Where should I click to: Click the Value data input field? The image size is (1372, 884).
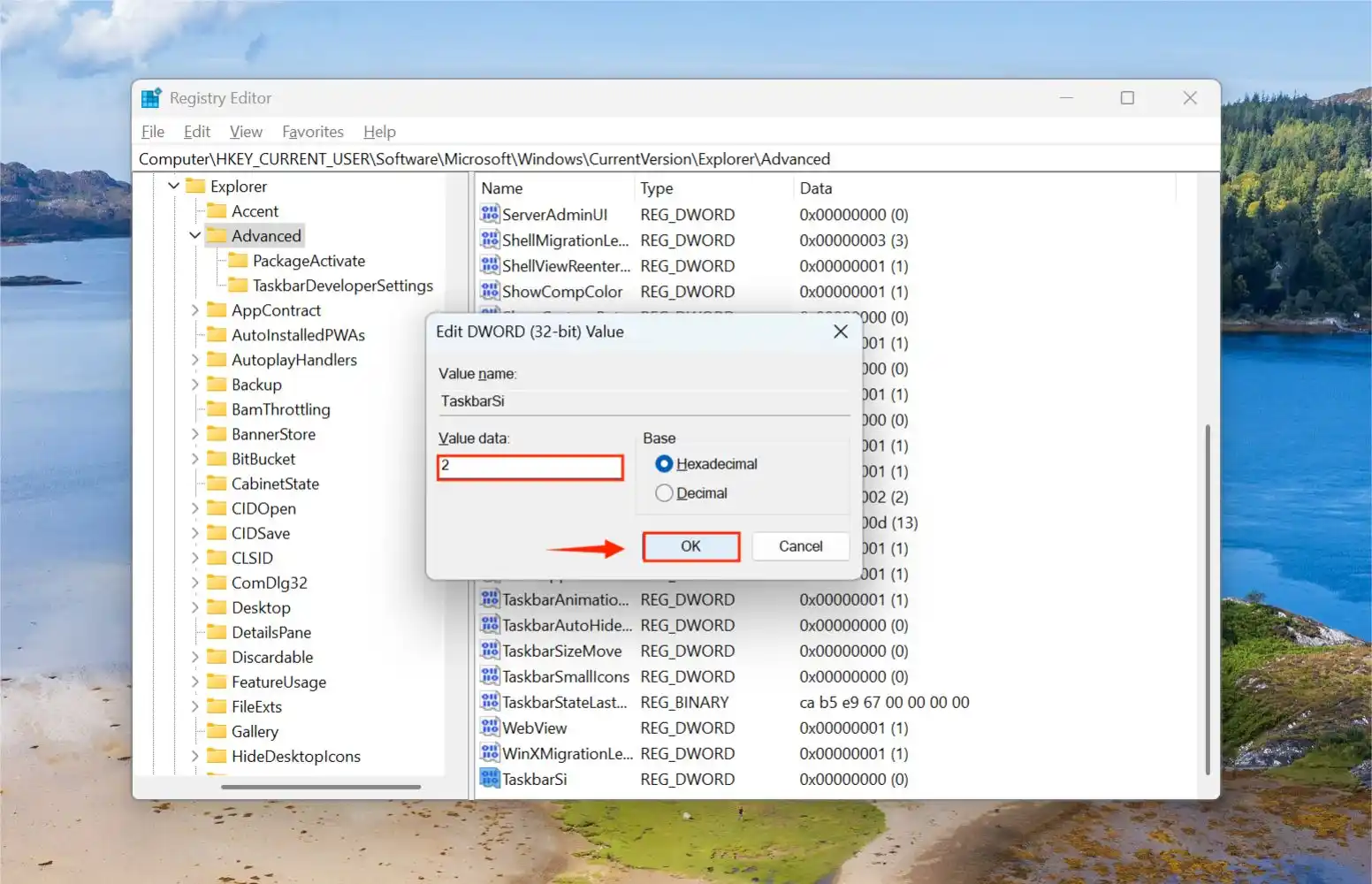tap(530, 467)
